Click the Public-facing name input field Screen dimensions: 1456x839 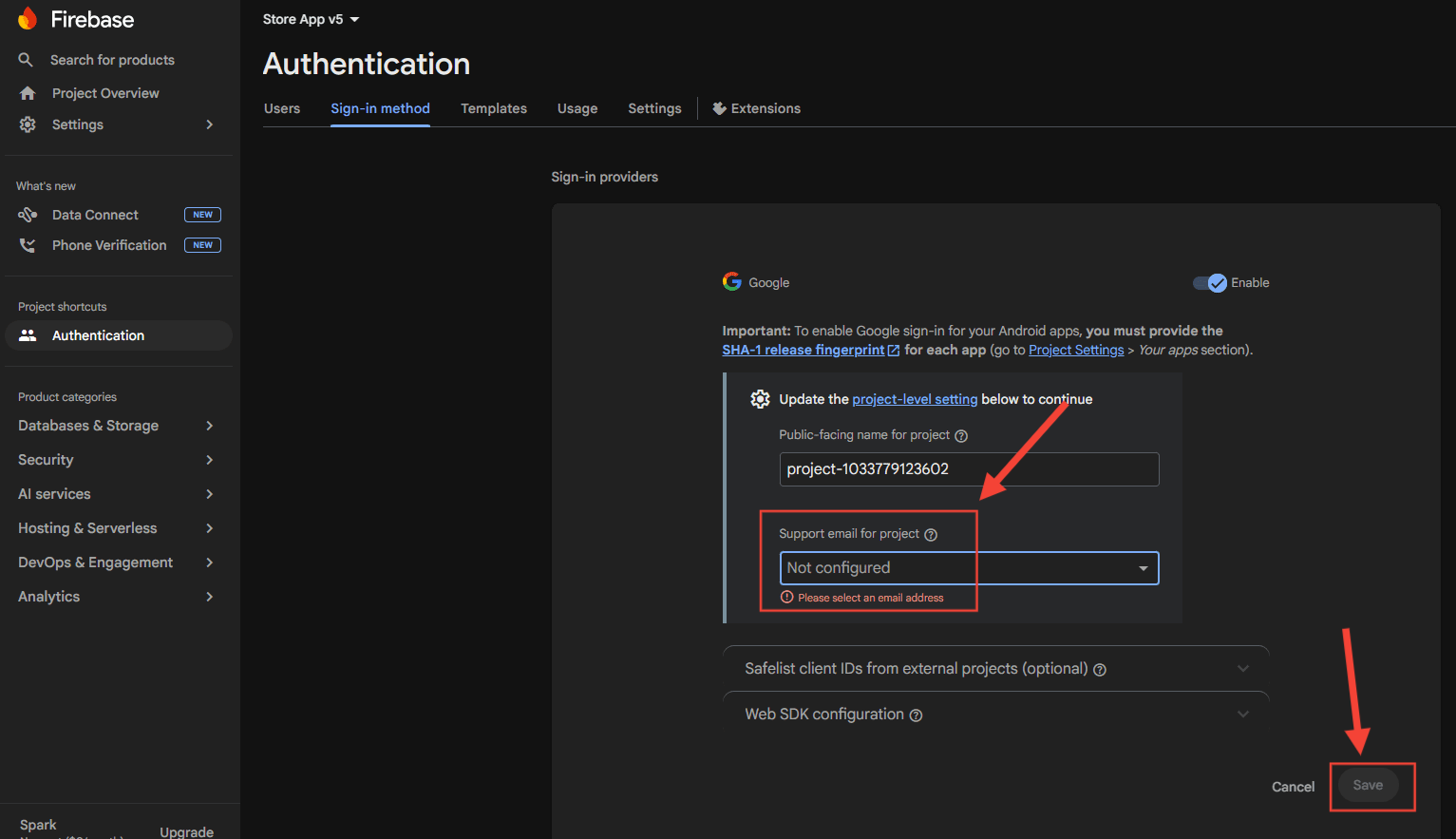[x=969, y=469]
